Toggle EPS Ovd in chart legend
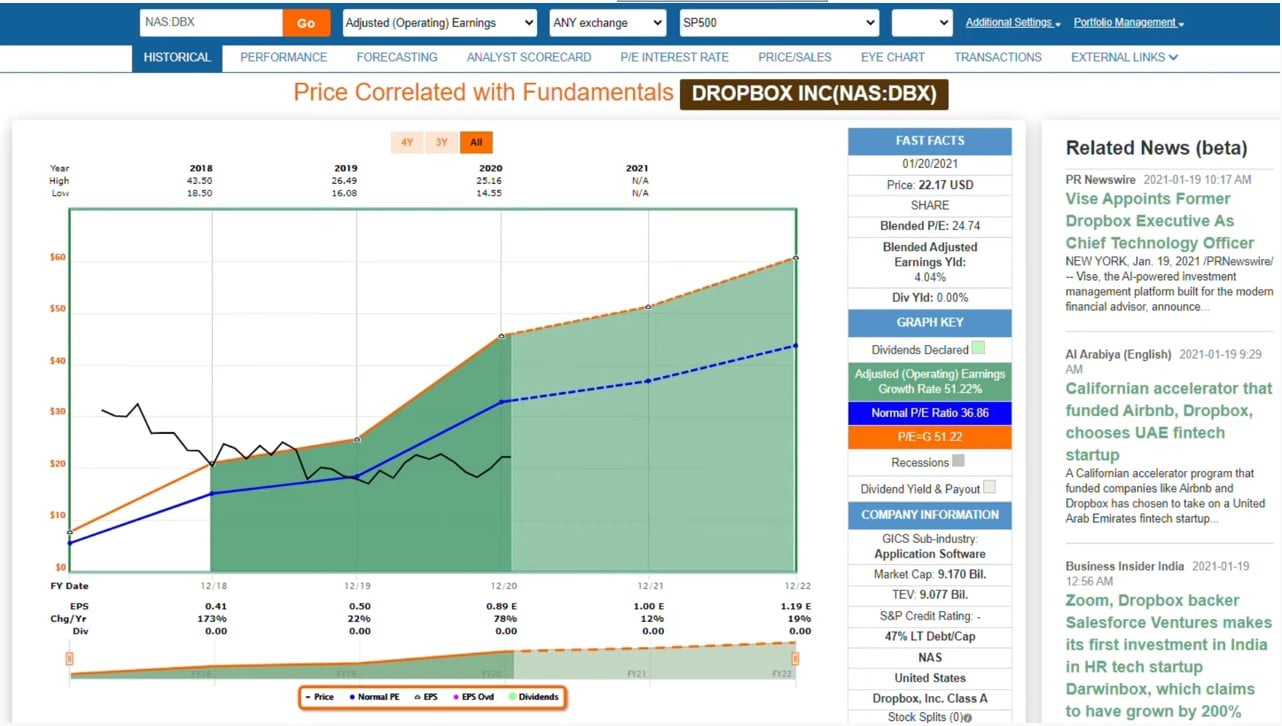Image resolution: width=1282 pixels, height=726 pixels. pos(475,697)
